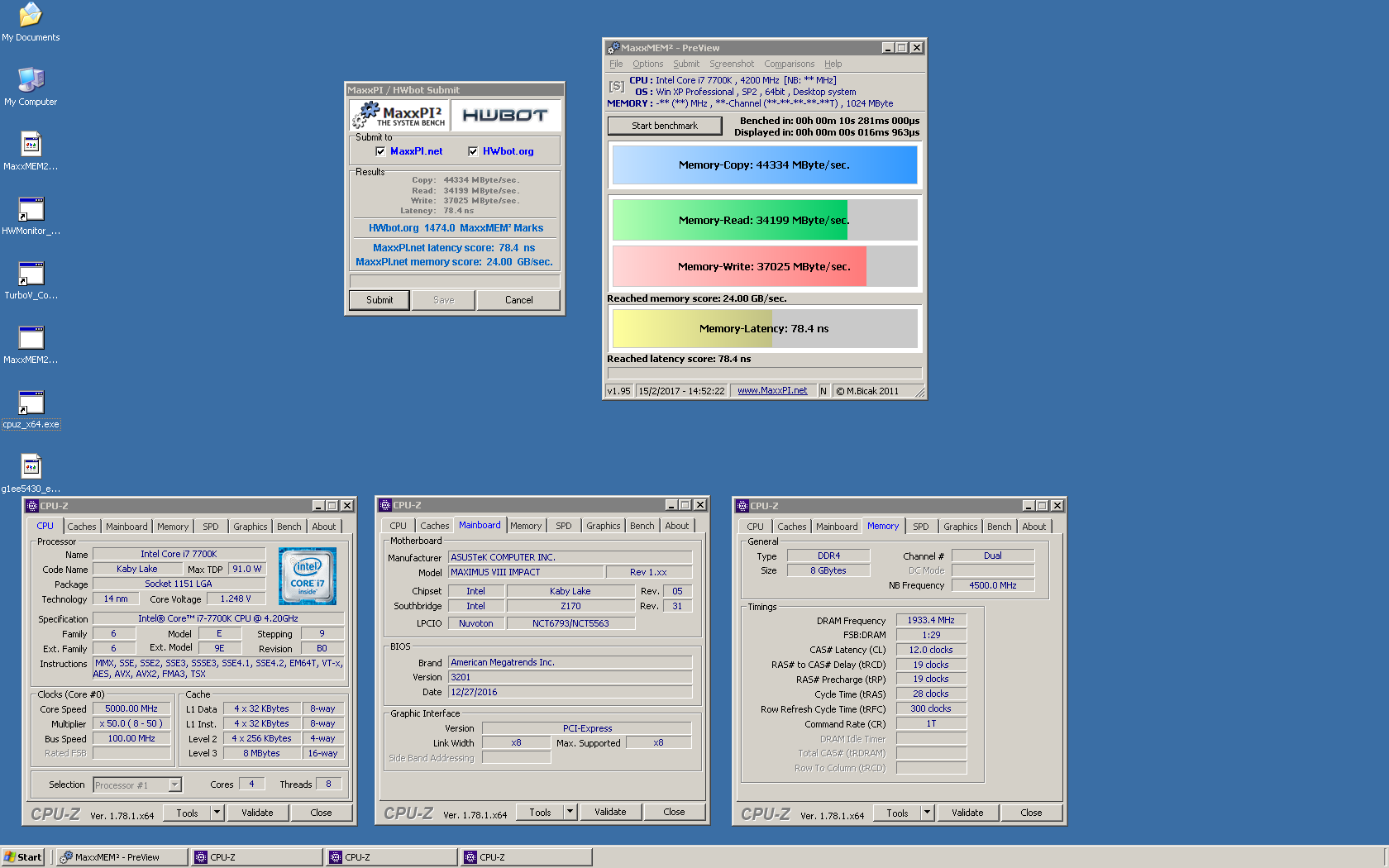Click the MaxxMEM² title bar gear icon

point(613,48)
